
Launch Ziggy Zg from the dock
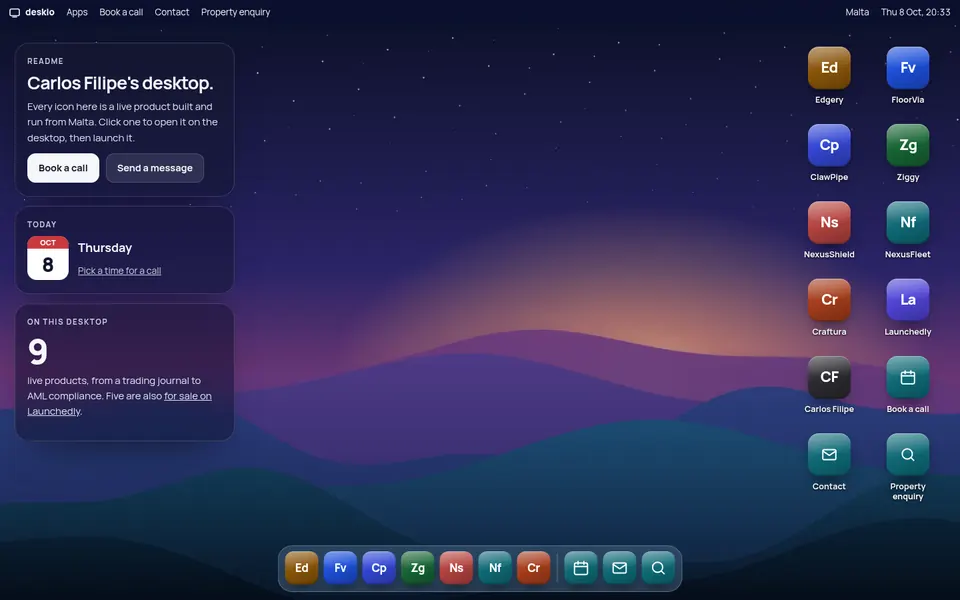[418, 568]
